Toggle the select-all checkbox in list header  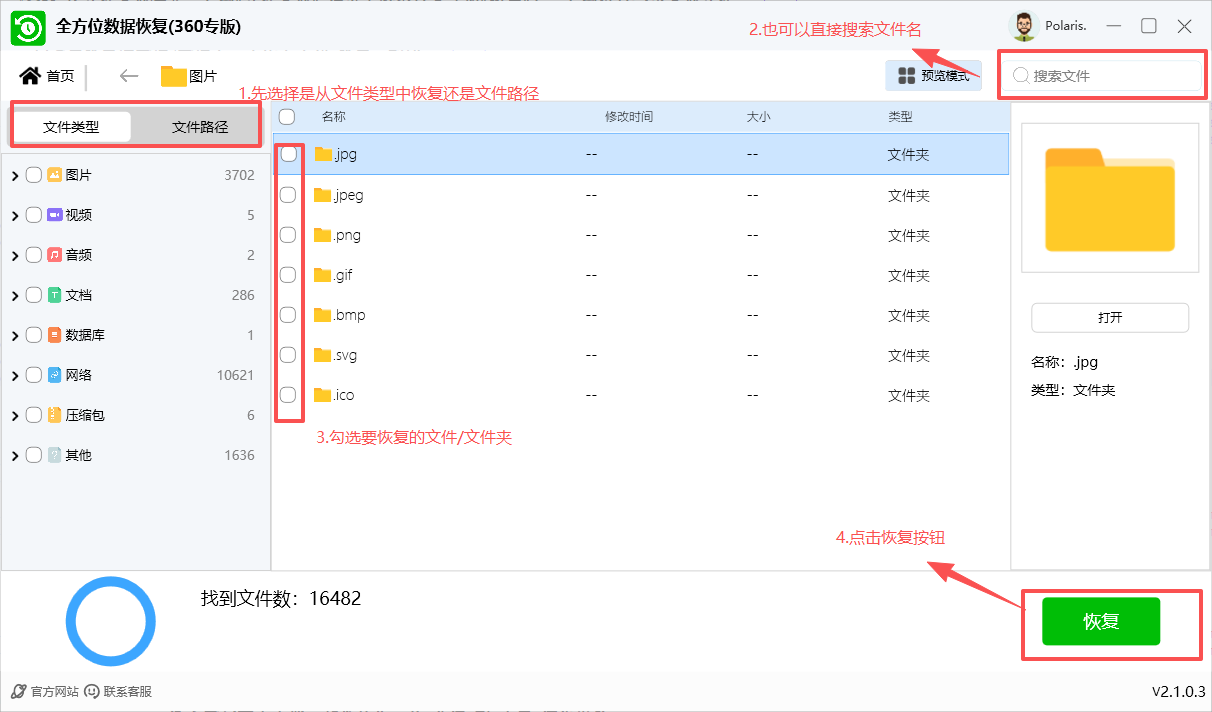[x=288, y=117]
